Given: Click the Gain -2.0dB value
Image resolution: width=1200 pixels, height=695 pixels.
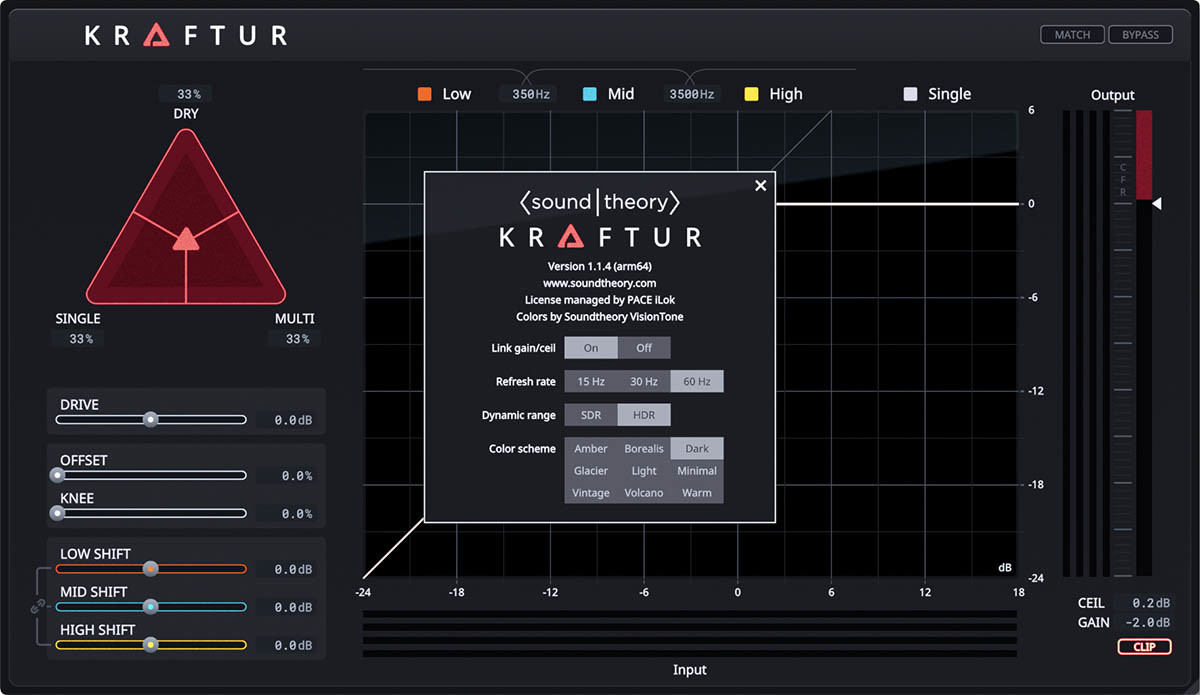Looking at the screenshot, I should point(1144,623).
